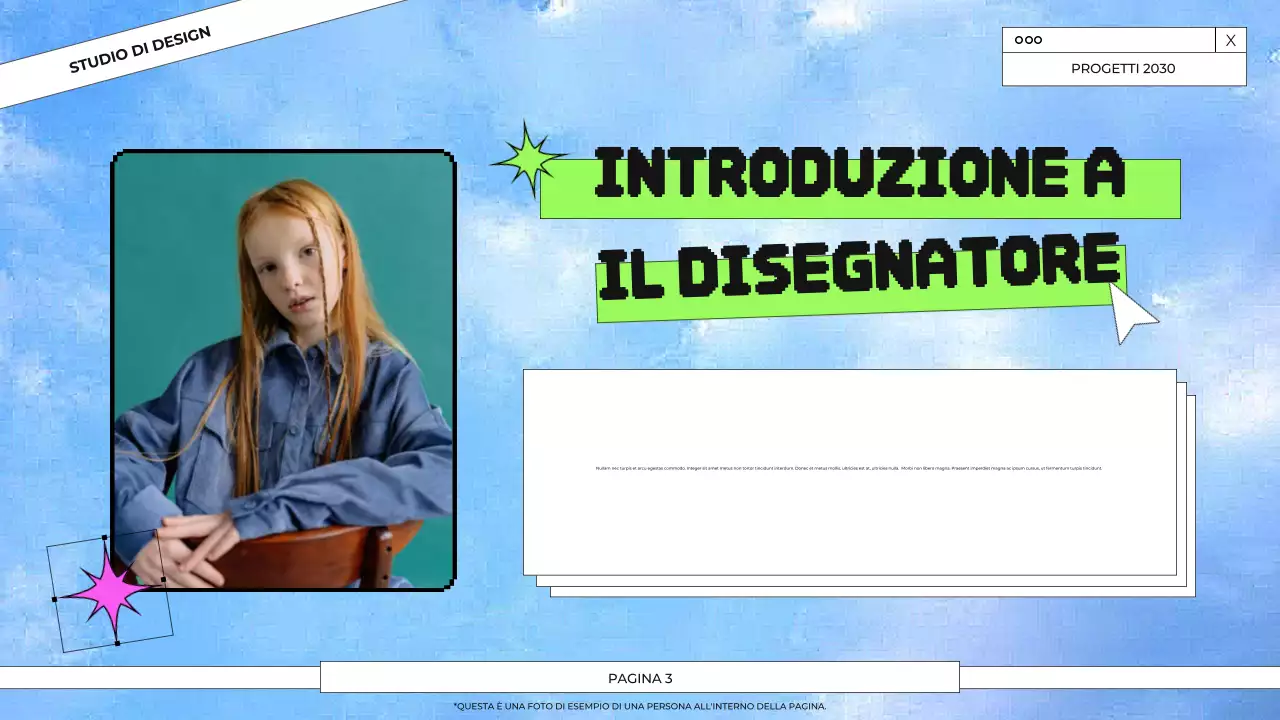The height and width of the screenshot is (720, 1280).
Task: Click the PROGETTI 2030 title bar
Action: click(1124, 69)
